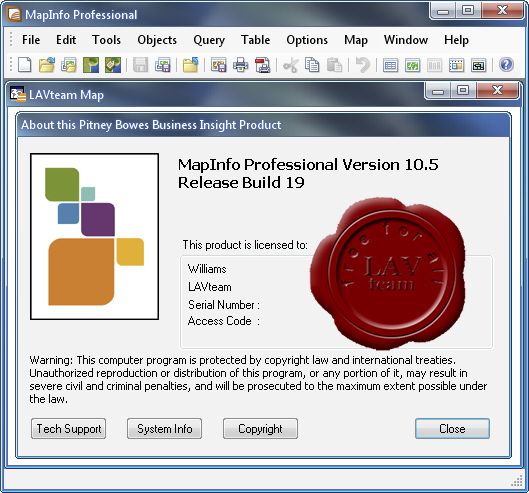529x493 pixels.
Task: Open the Help menu
Action: point(456,40)
